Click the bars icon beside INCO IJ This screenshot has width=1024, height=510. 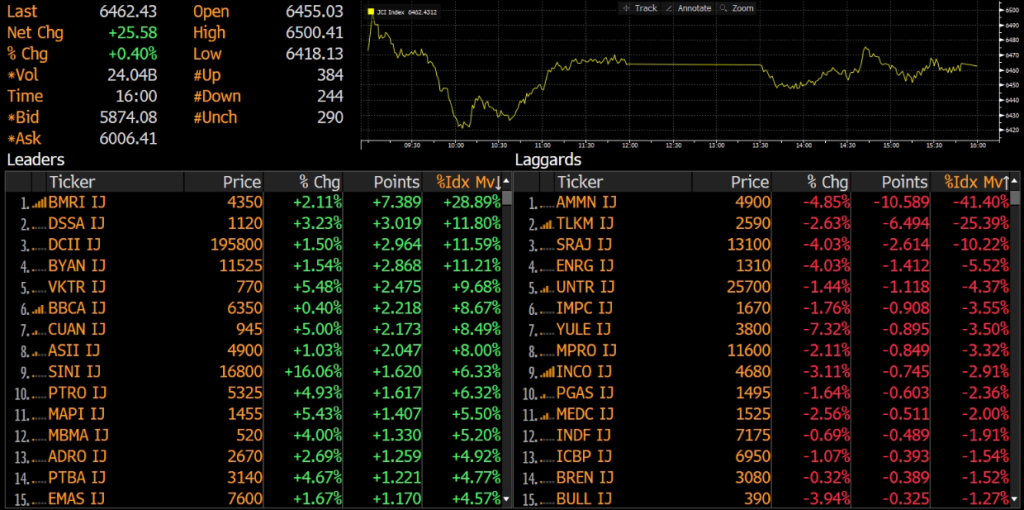547,373
